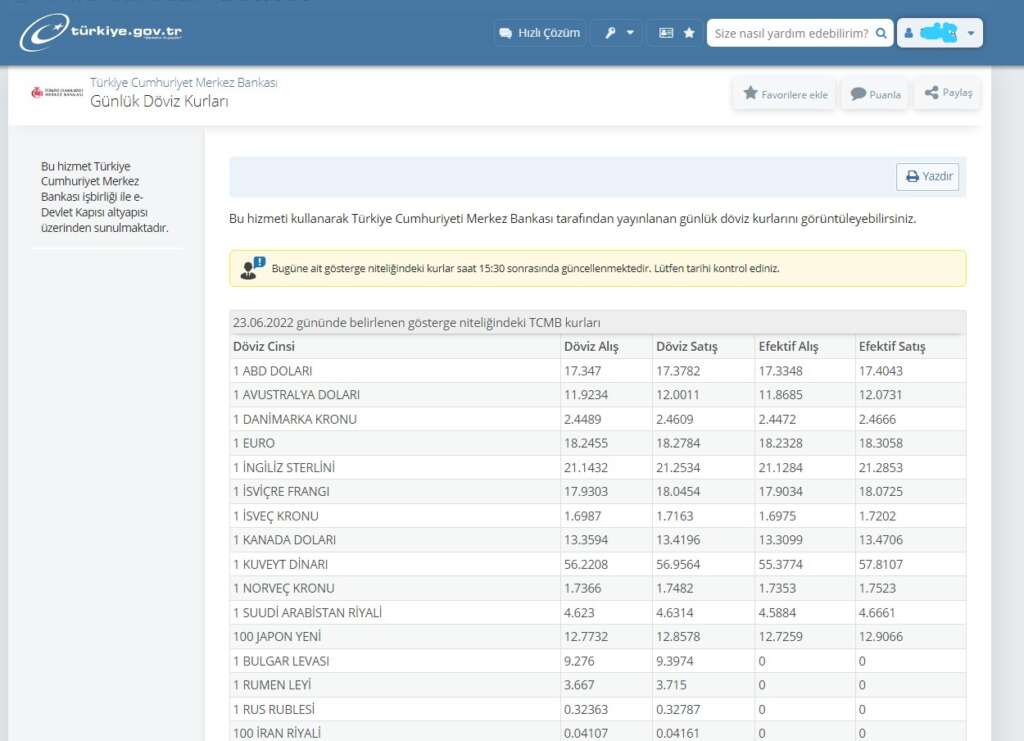Image resolution: width=1024 pixels, height=741 pixels.
Task: Open Türkiye Cumhuriyet Merkez Bankası link
Action: click(x=184, y=82)
